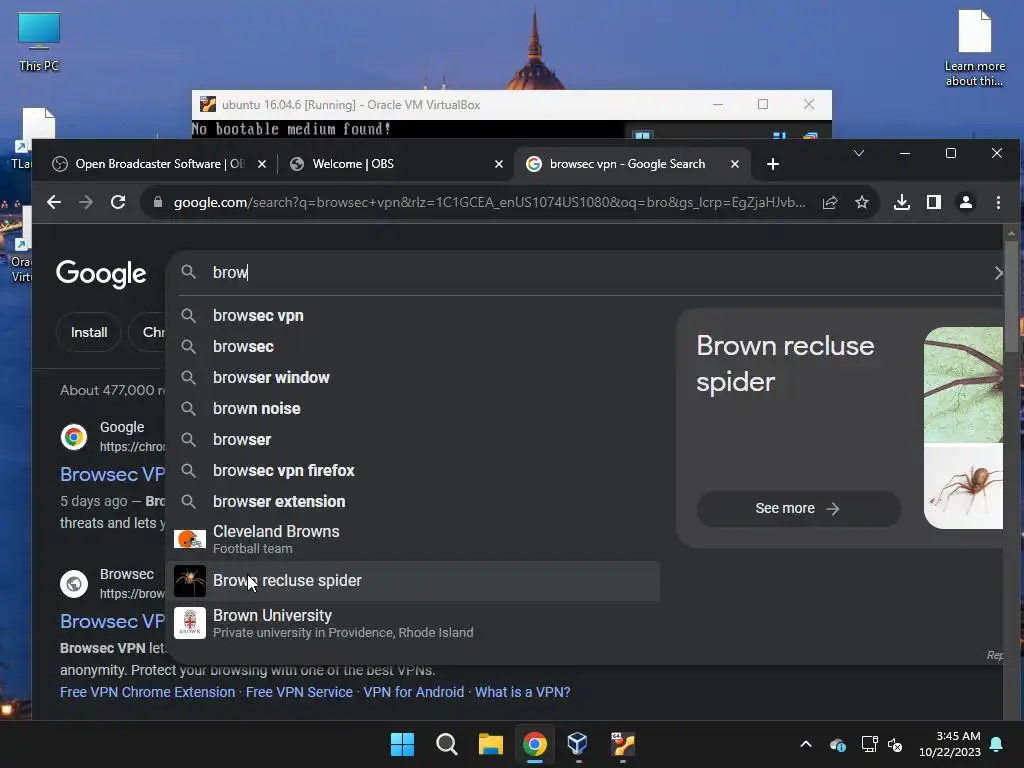
Task: Reload the Google search page
Action: point(118,202)
